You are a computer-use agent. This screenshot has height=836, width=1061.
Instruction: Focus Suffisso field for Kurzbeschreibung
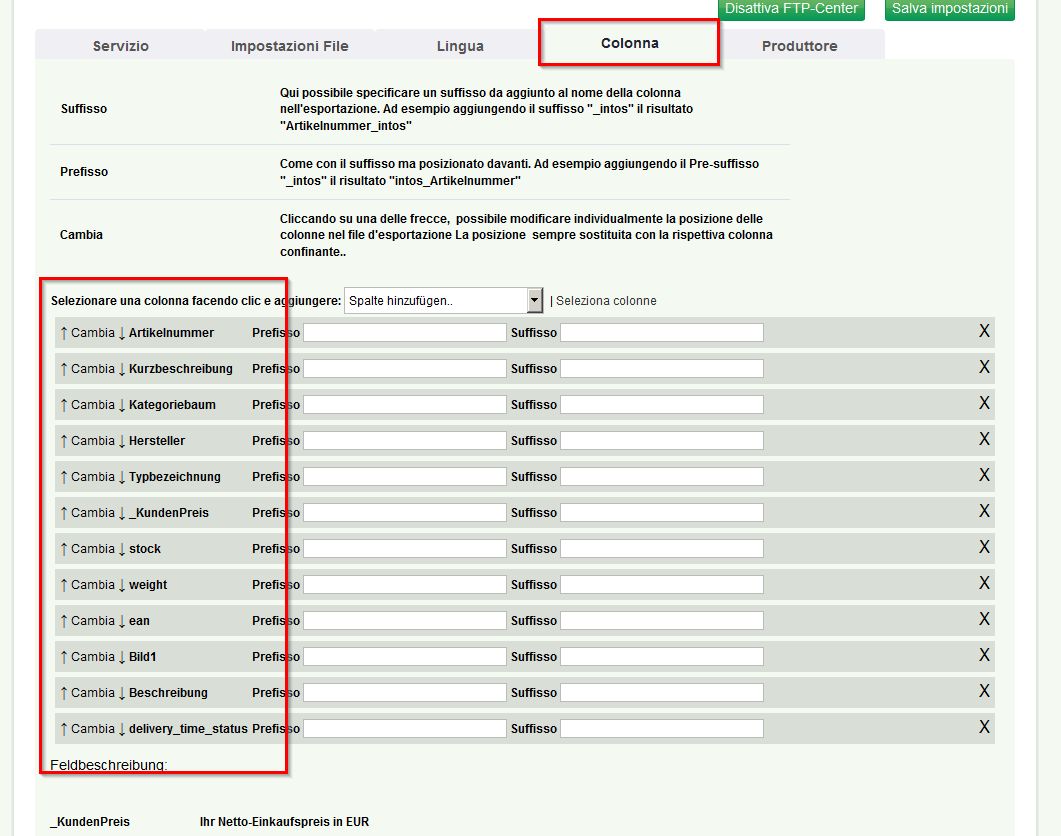pos(662,368)
